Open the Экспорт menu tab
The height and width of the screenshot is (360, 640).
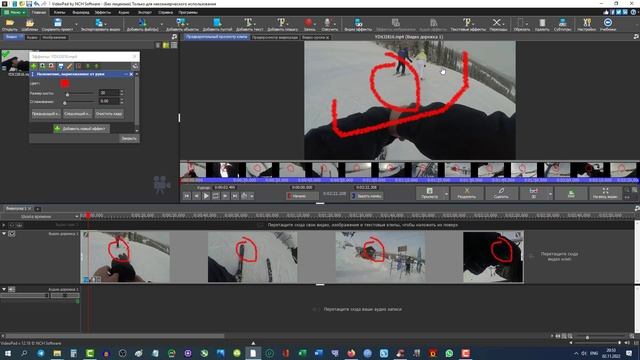tap(144, 12)
